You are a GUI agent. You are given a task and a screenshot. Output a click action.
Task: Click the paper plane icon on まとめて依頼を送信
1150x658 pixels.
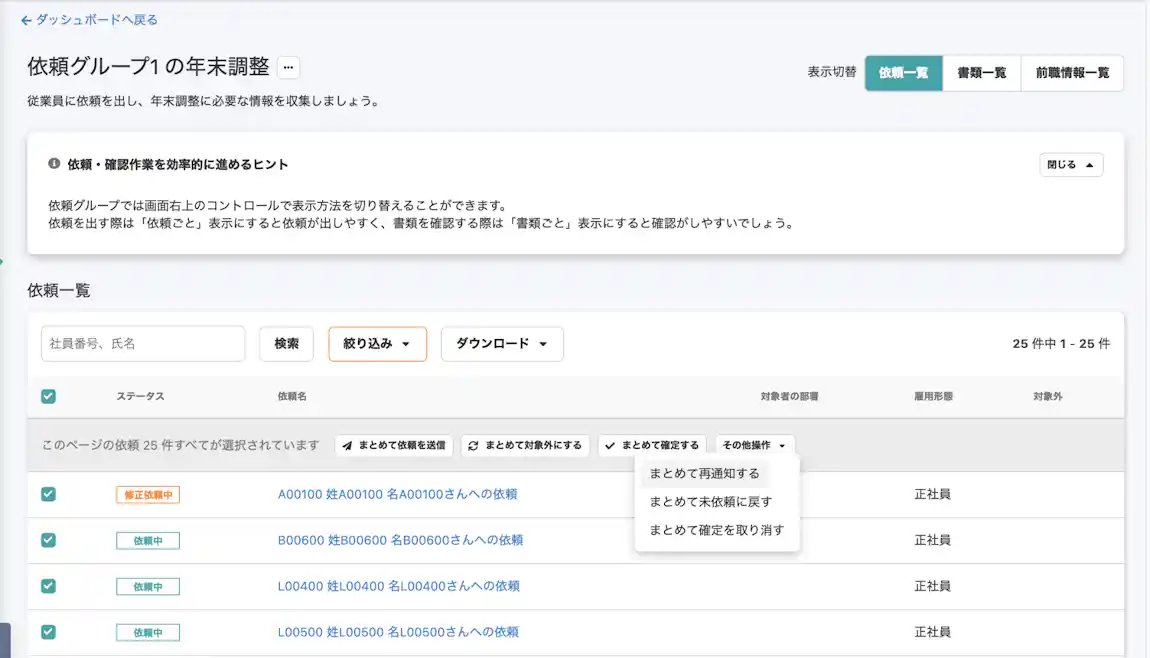345,445
